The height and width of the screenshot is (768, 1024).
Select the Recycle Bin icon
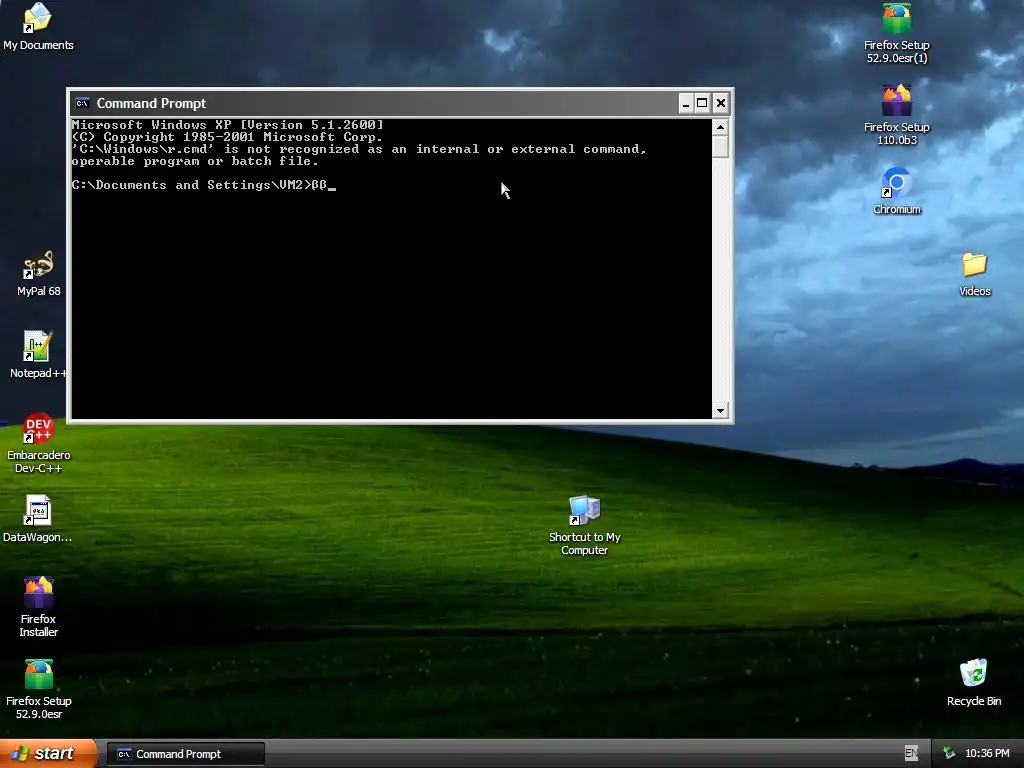(x=974, y=682)
